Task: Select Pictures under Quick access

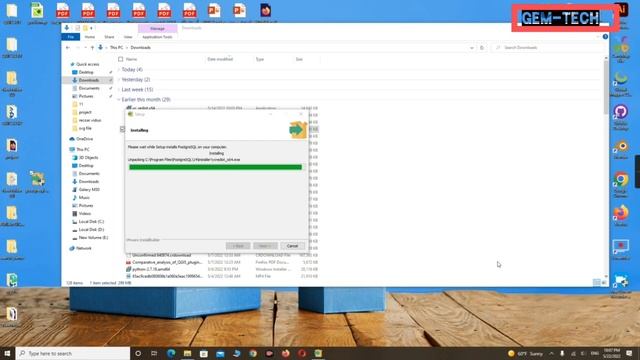Action: [x=86, y=96]
